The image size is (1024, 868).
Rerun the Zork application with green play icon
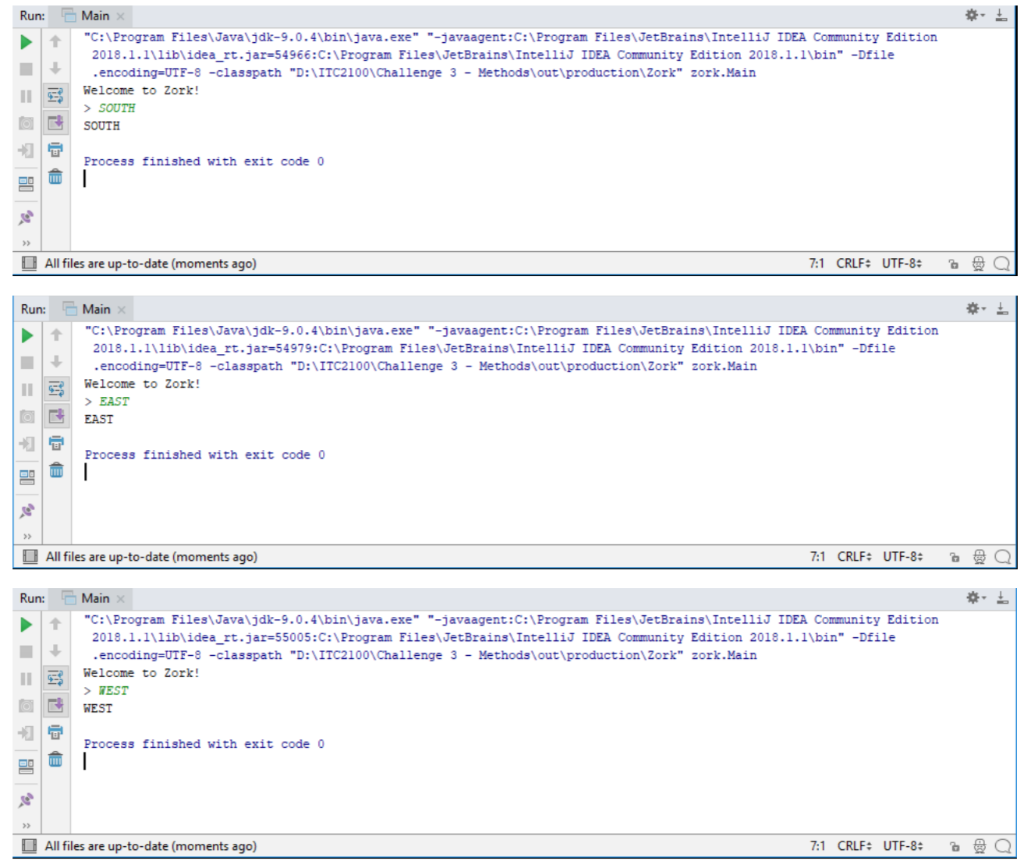point(27,41)
